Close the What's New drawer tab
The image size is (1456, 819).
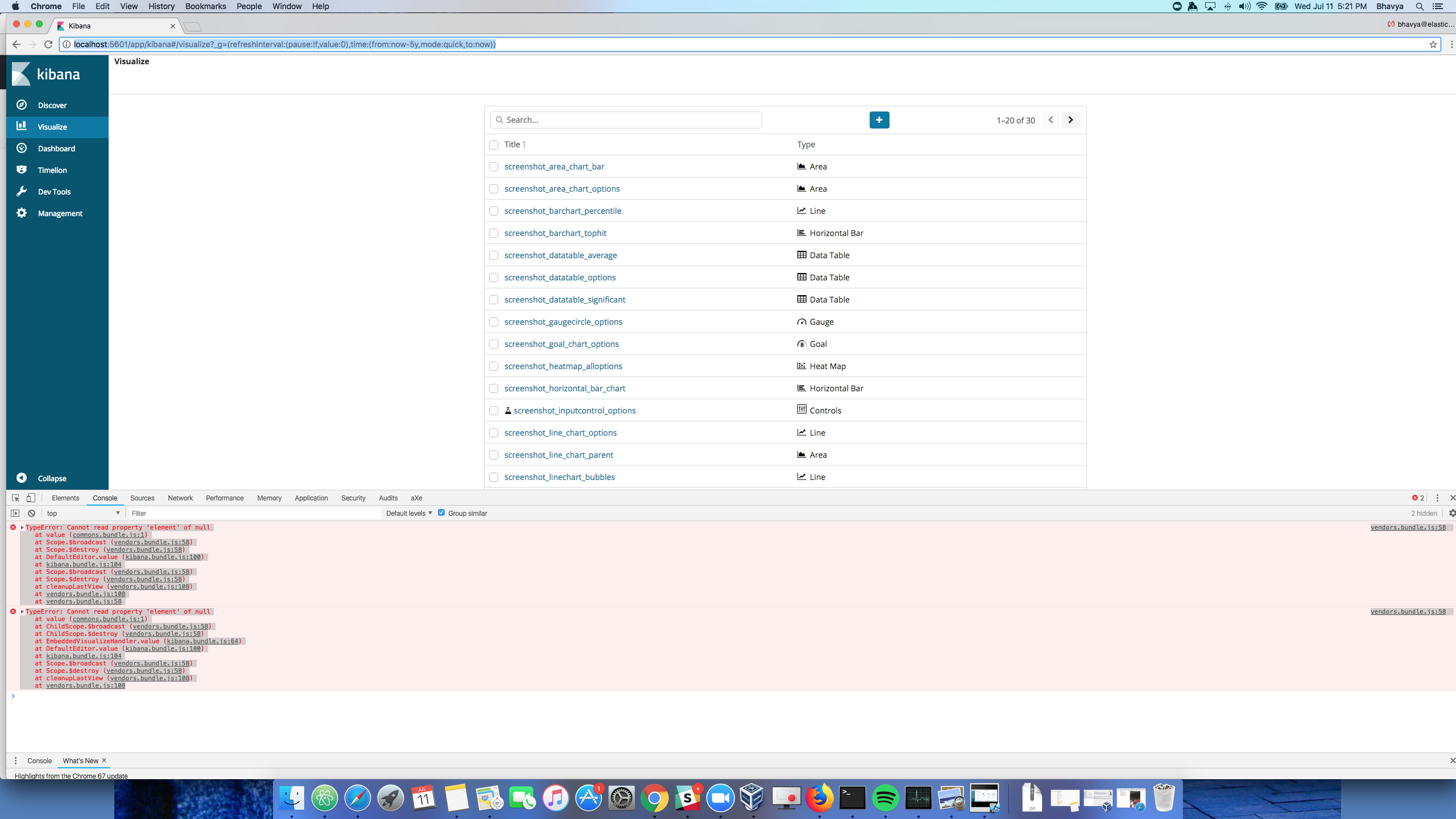click(x=104, y=760)
